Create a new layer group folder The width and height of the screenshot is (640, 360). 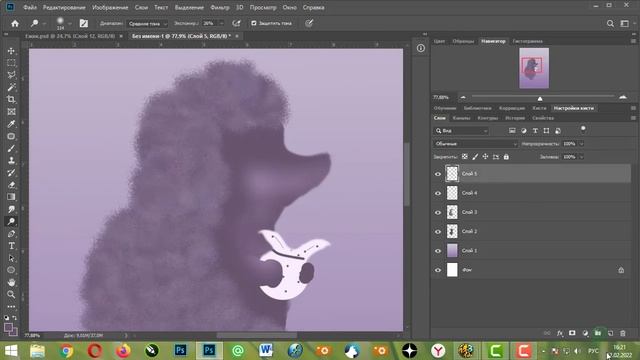tap(598, 333)
